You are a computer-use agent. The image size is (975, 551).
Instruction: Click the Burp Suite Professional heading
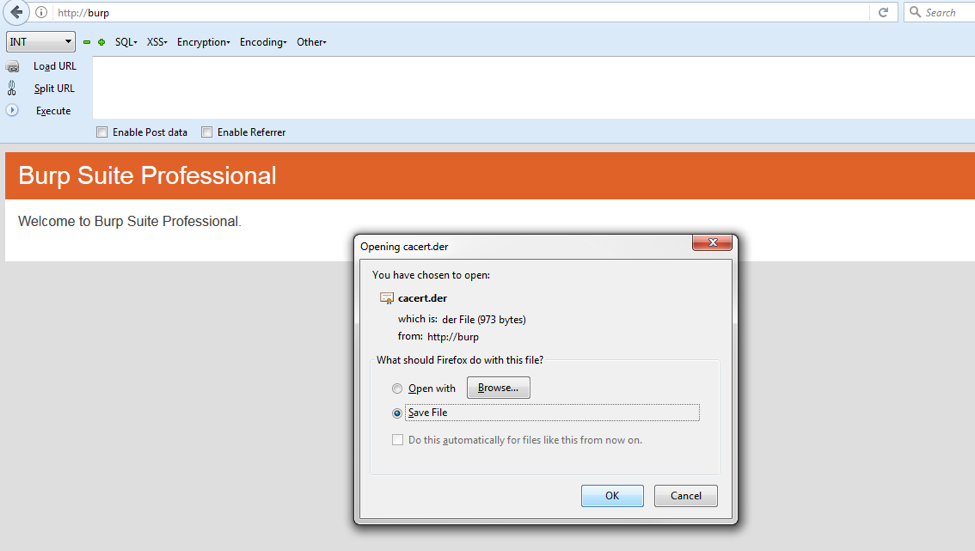click(147, 175)
